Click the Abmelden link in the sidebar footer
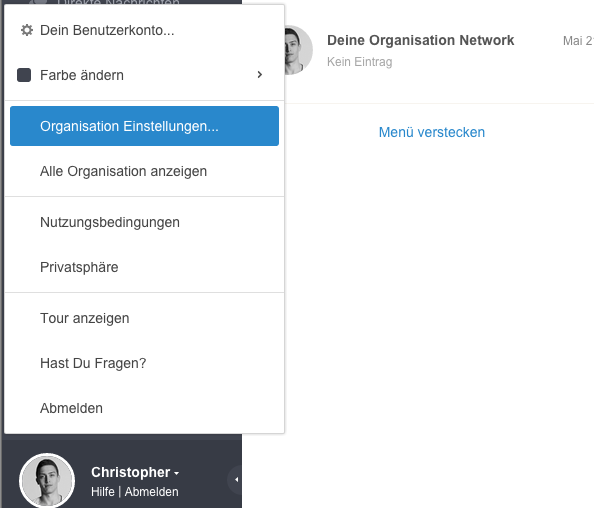 point(152,492)
